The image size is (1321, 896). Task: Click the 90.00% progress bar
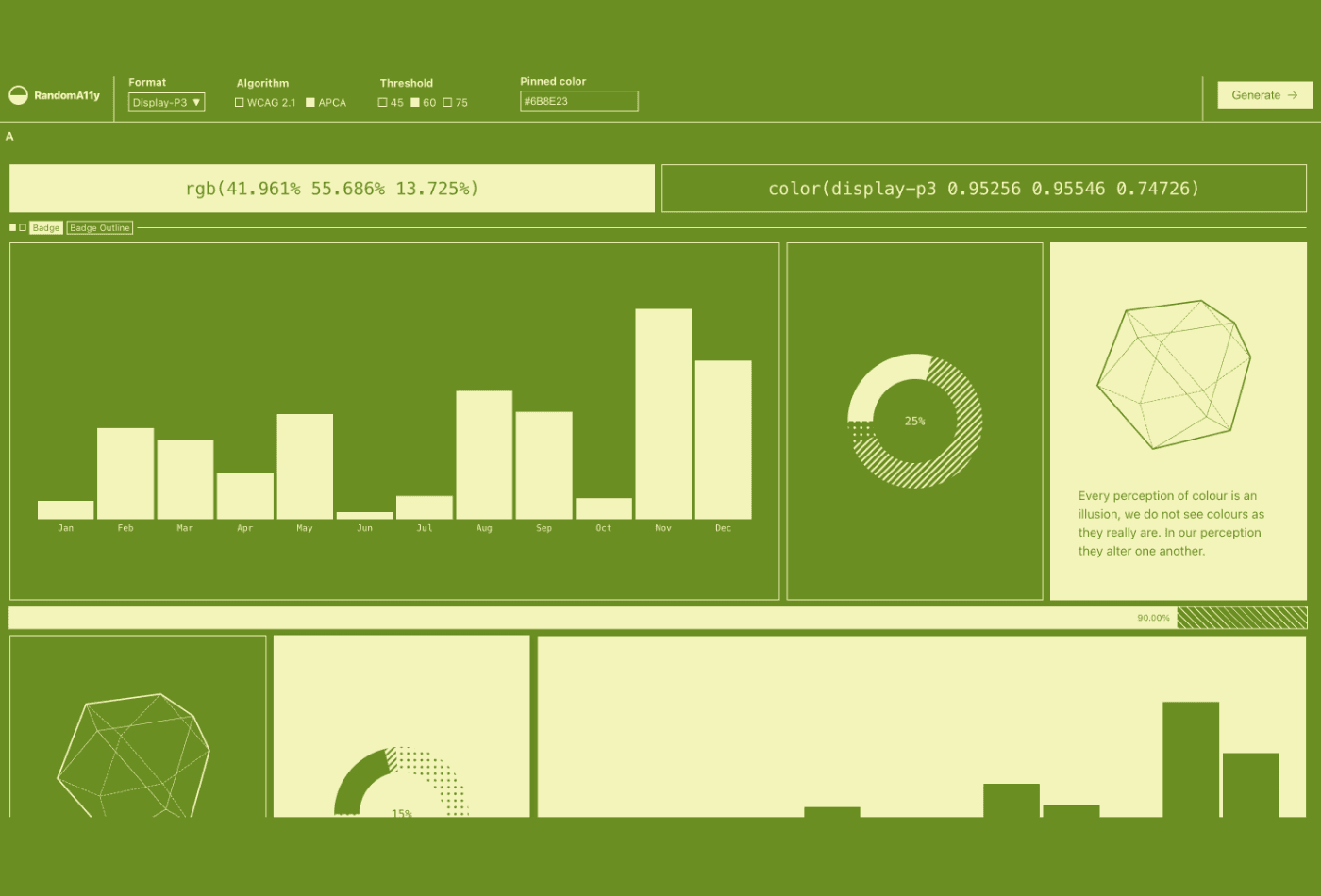point(658,618)
